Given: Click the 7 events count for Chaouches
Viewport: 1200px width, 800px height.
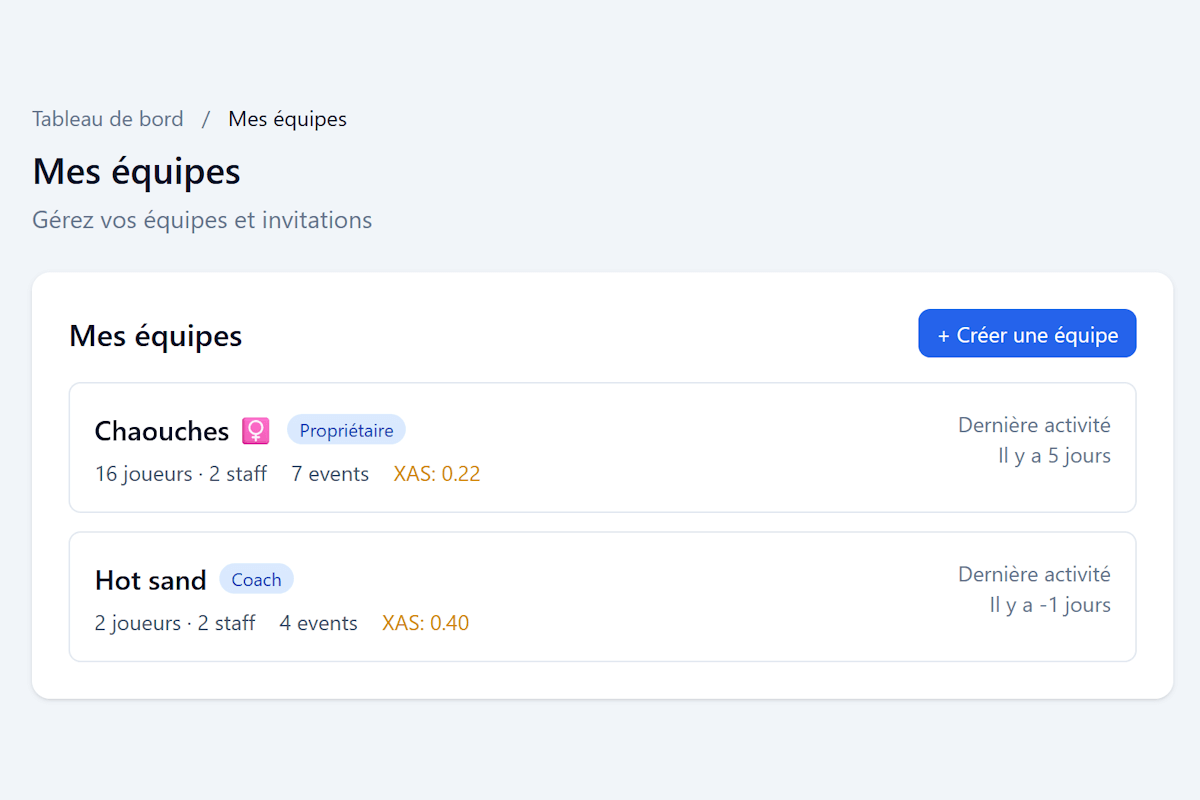Looking at the screenshot, I should click(330, 473).
